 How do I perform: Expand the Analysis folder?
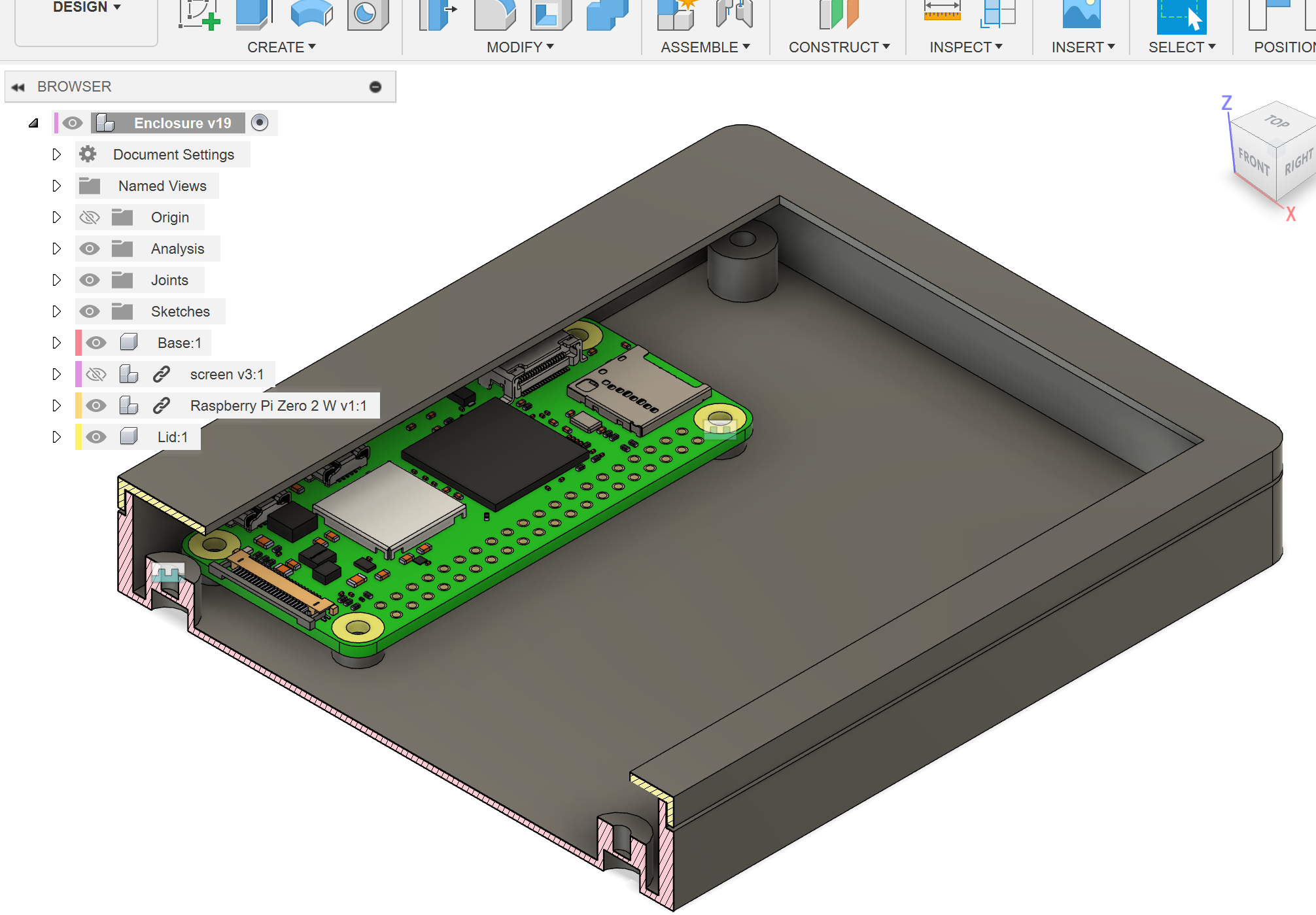56,249
